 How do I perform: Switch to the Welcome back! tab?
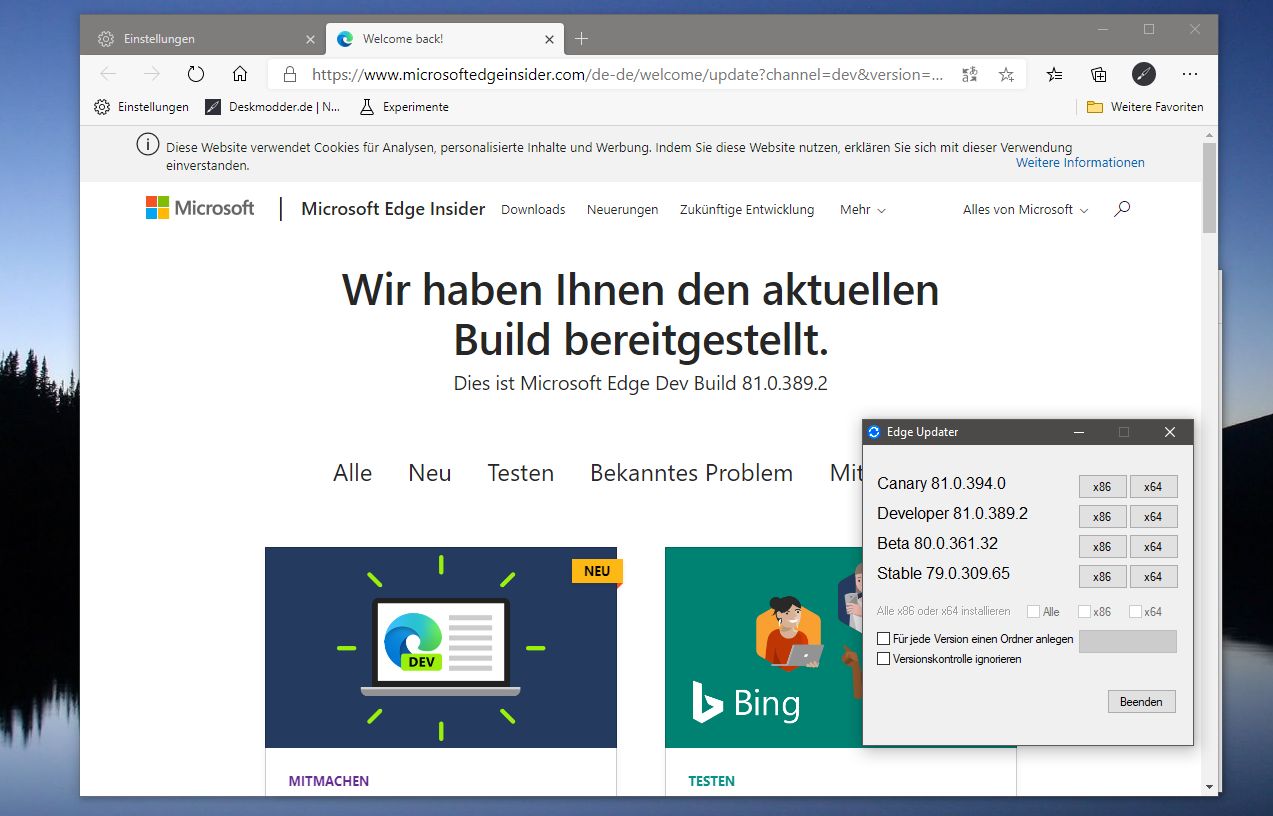443,39
